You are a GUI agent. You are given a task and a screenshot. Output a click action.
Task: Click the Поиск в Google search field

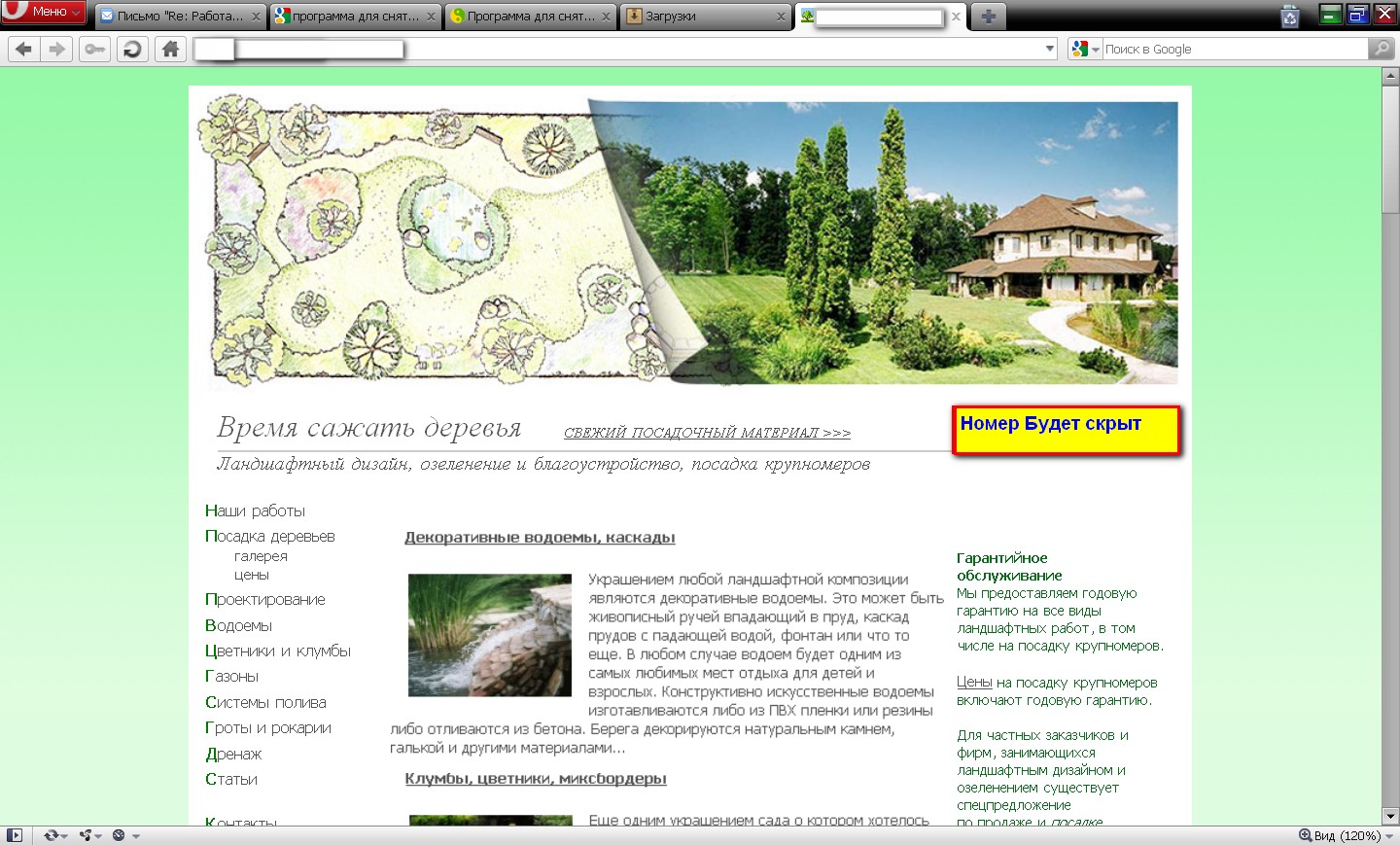(1235, 49)
